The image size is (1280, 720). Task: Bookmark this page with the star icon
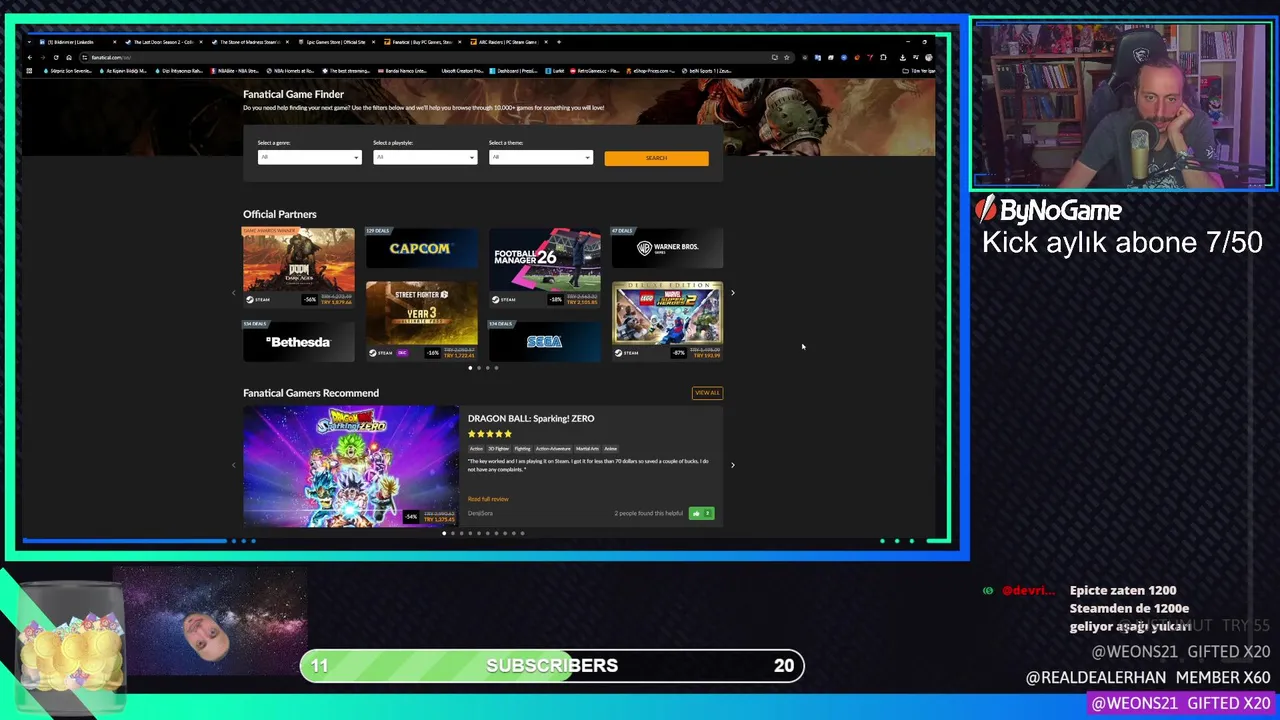click(x=786, y=57)
